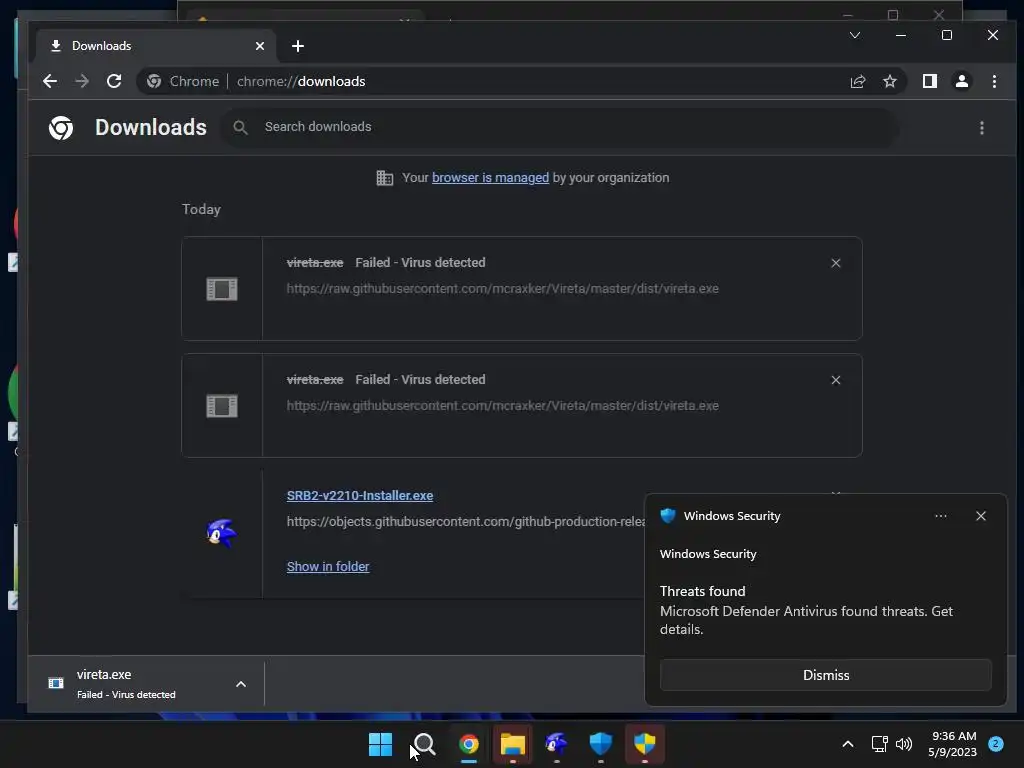Open the Windows Start menu
This screenshot has width=1024, height=768.
(x=380, y=744)
